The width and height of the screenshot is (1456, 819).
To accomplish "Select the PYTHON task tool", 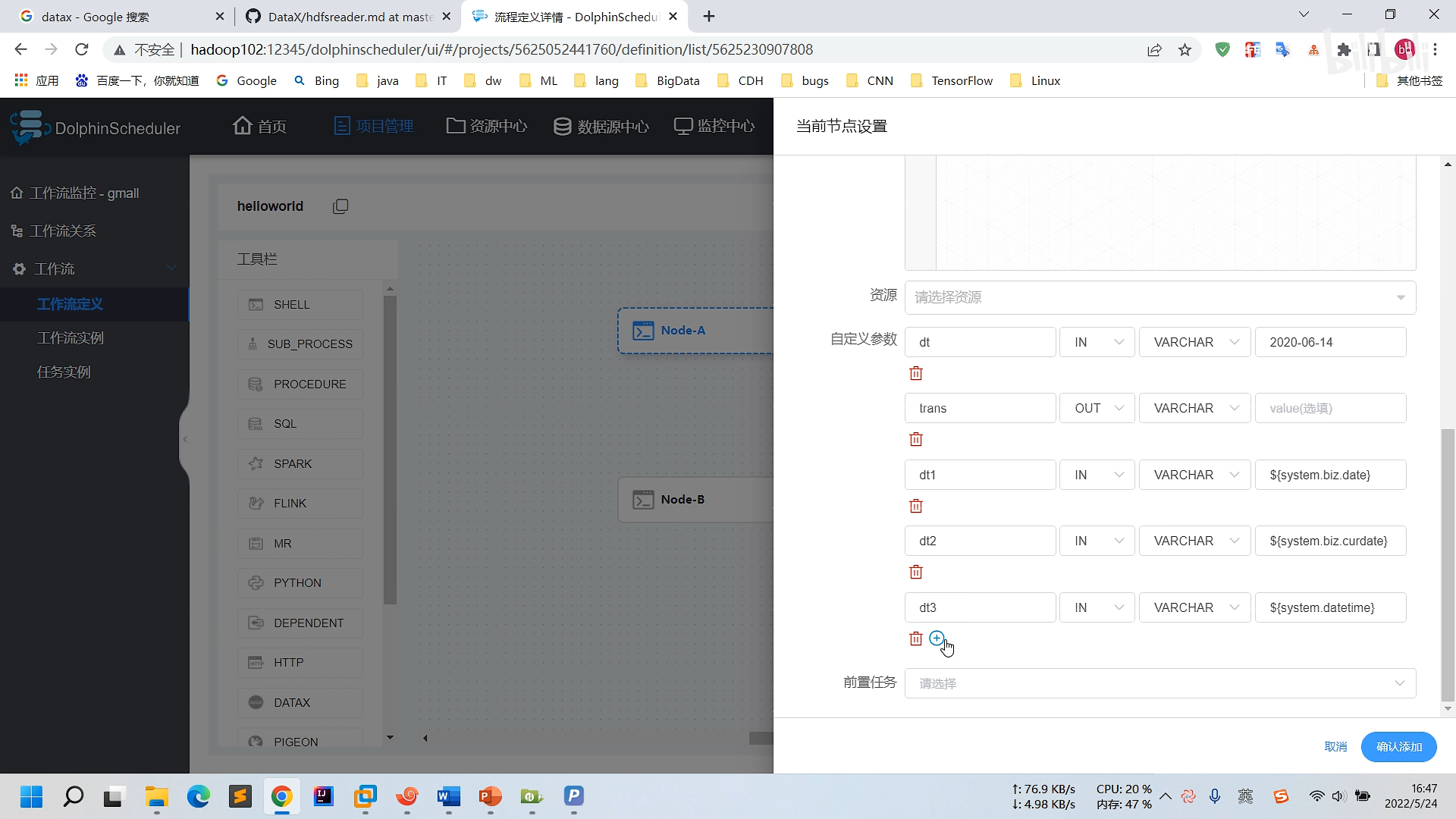I will (x=300, y=582).
